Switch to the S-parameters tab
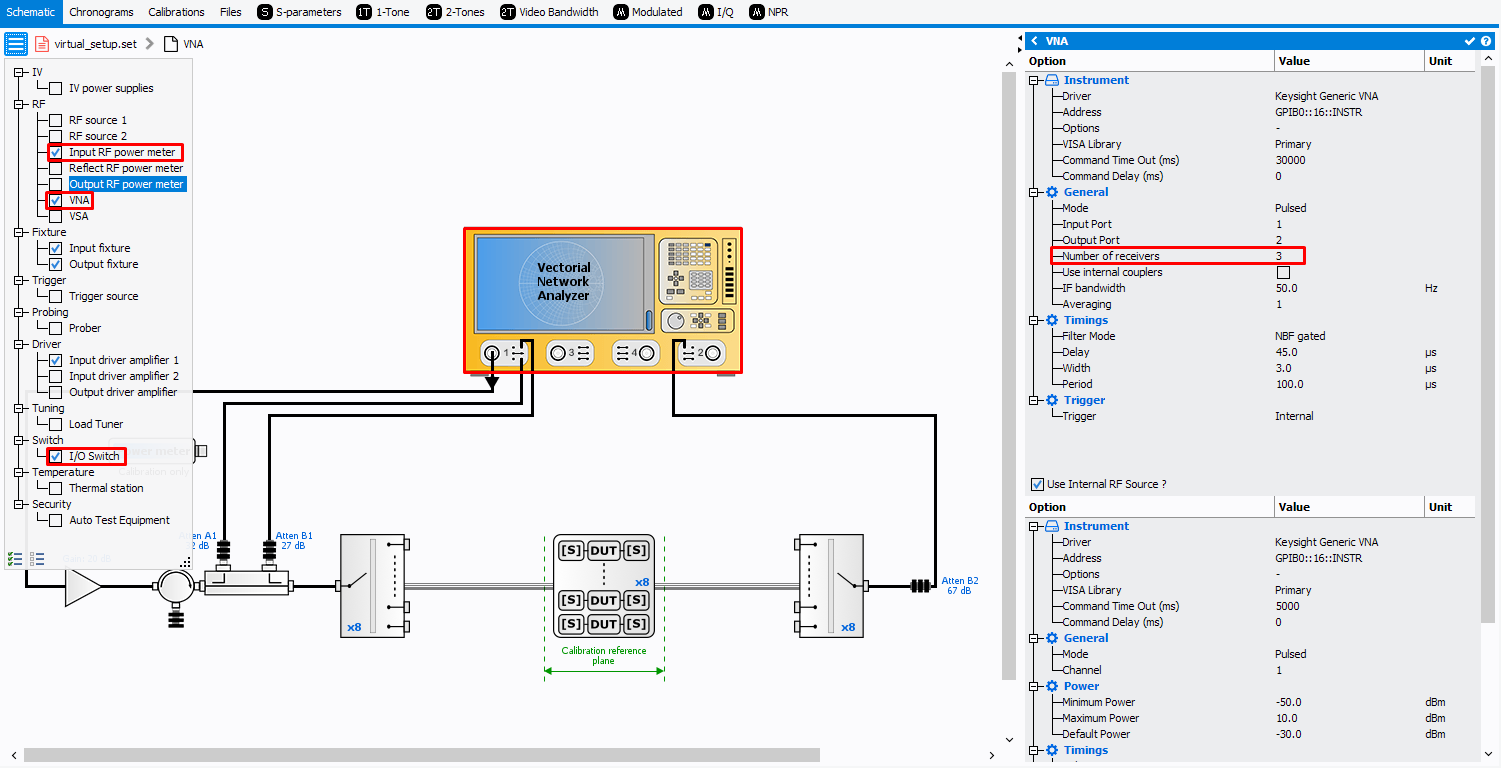The width and height of the screenshot is (1501, 768). tap(299, 12)
